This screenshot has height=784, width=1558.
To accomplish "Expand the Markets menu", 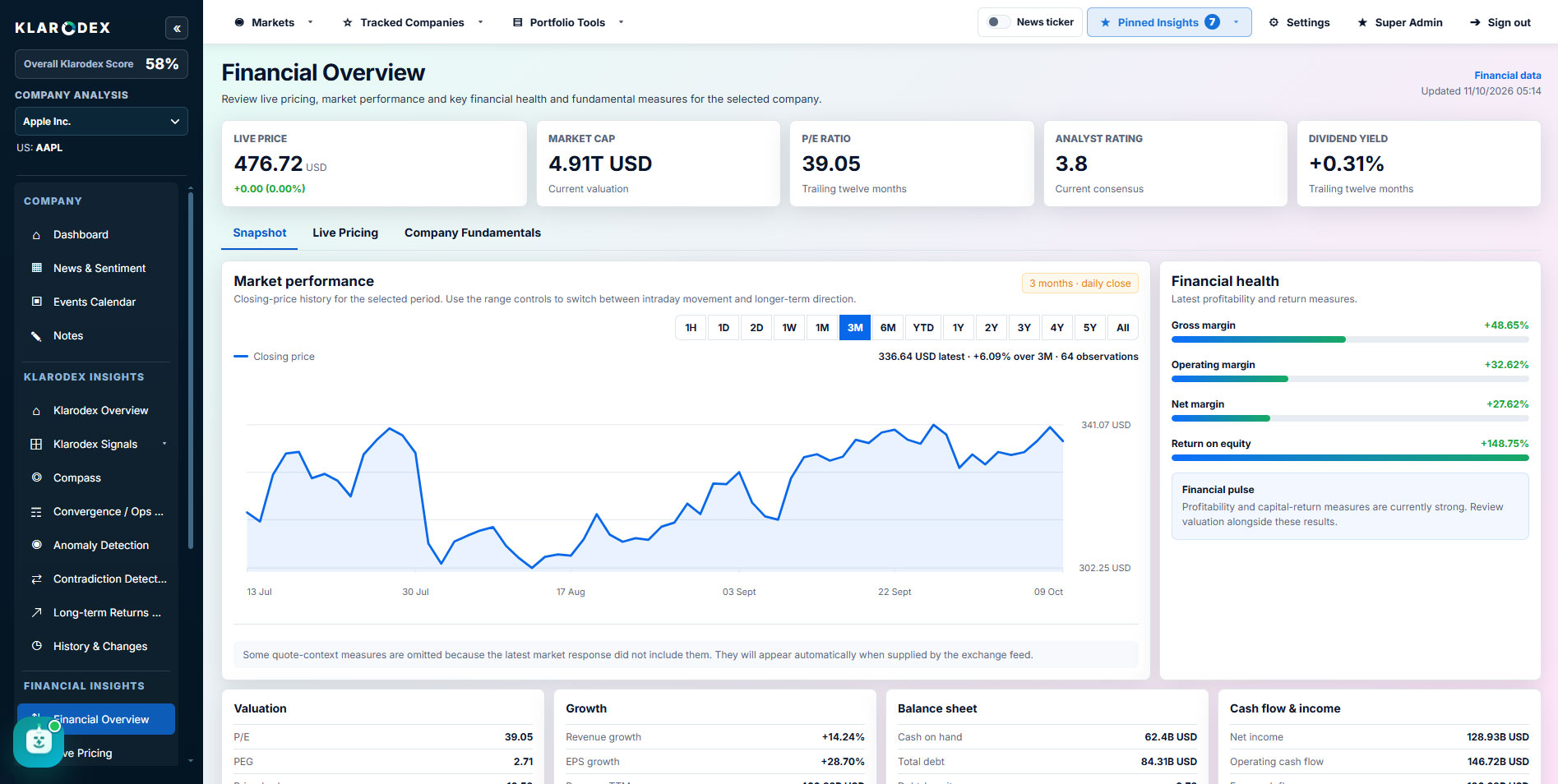I will coord(274,22).
